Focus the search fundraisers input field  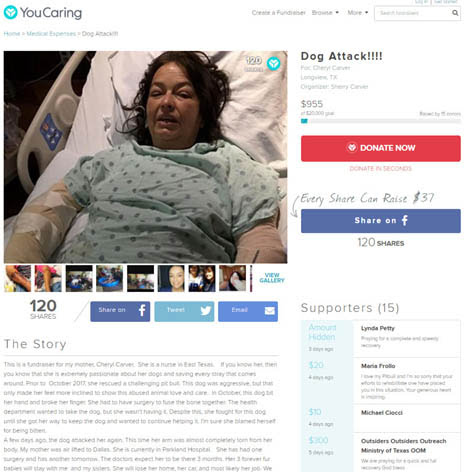coord(413,13)
